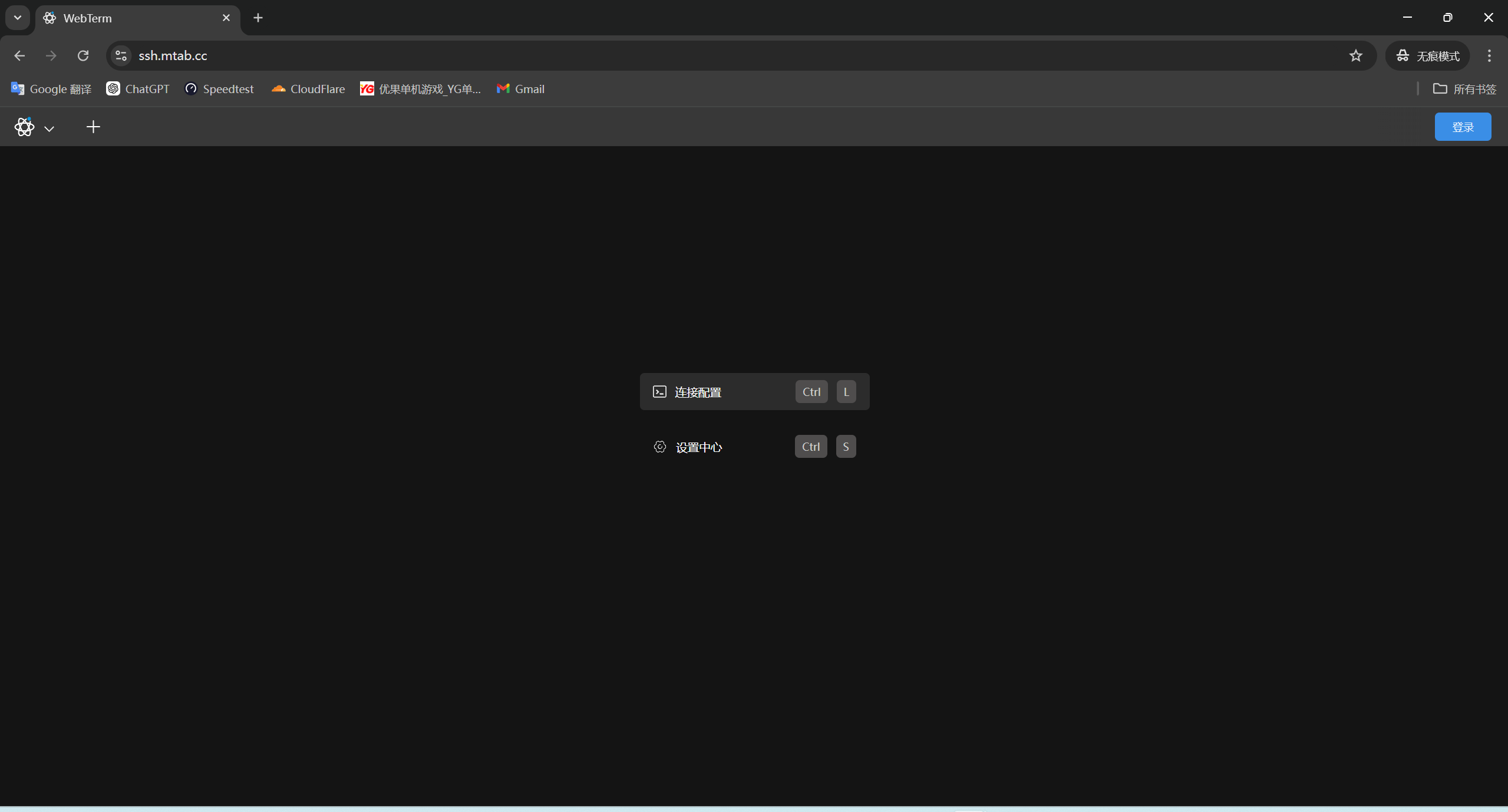Open 连接配置 connection config entry
1508x812 pixels.
click(x=698, y=392)
